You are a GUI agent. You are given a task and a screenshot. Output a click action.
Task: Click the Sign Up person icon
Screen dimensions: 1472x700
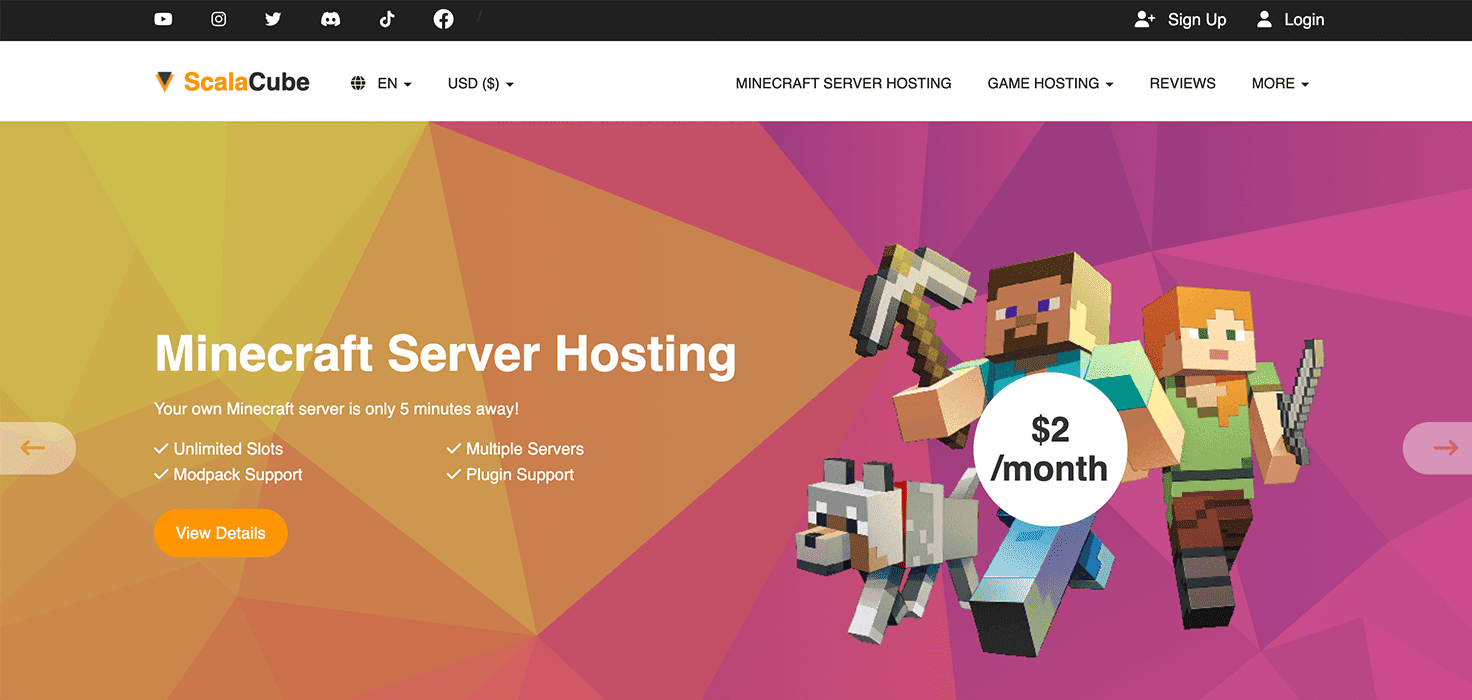(1144, 18)
